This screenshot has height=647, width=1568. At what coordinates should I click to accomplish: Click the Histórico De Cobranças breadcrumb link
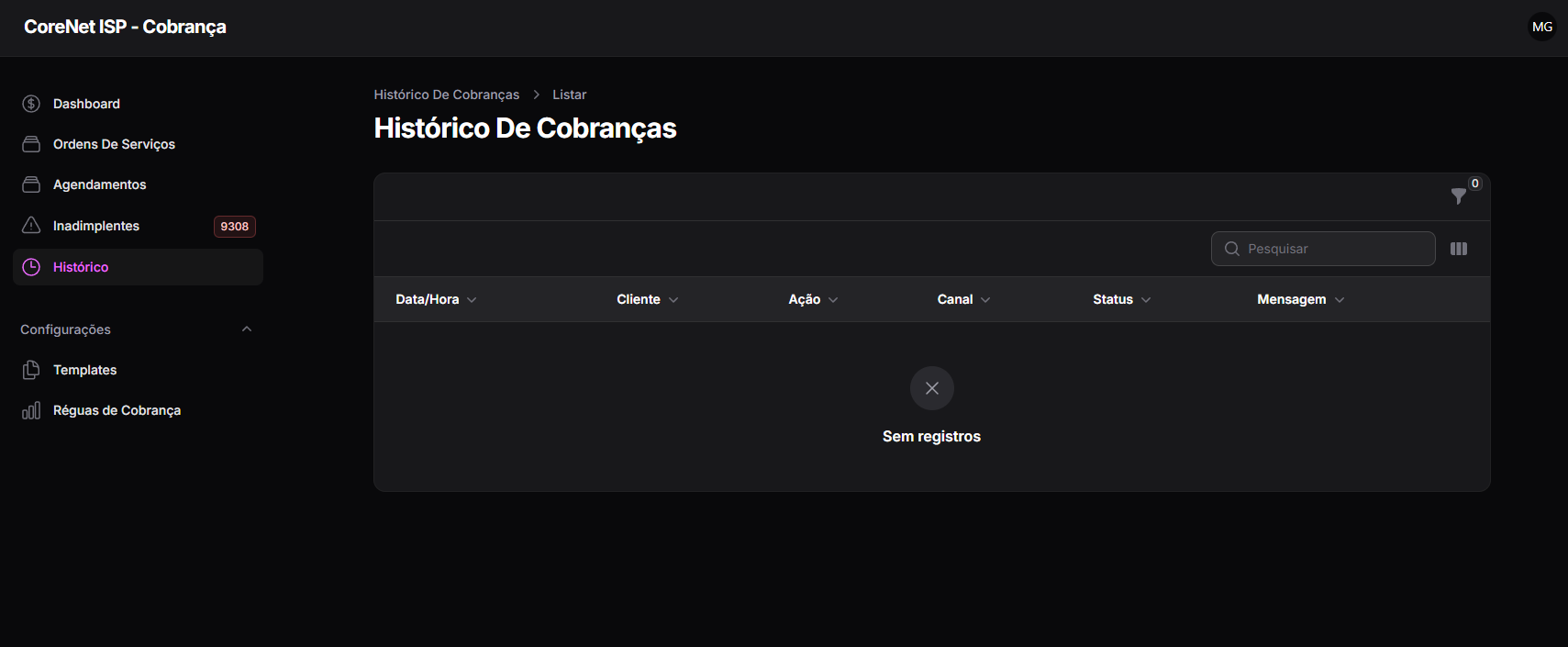[447, 95]
